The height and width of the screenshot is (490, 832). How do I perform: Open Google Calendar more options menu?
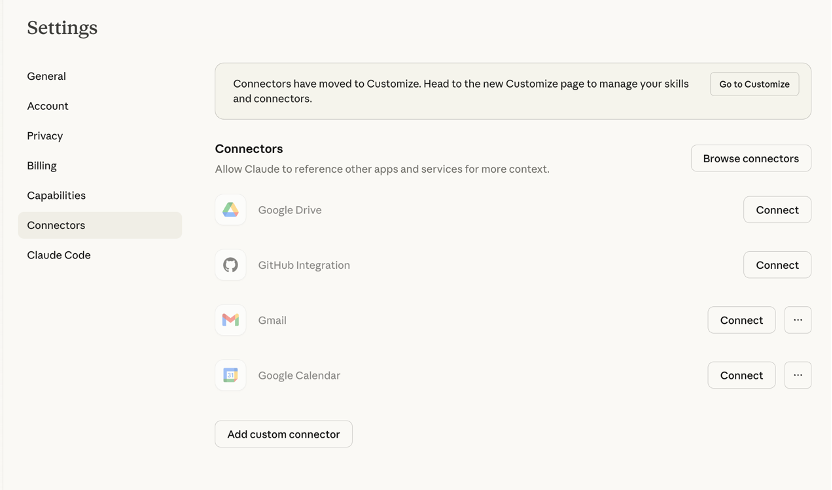point(797,375)
